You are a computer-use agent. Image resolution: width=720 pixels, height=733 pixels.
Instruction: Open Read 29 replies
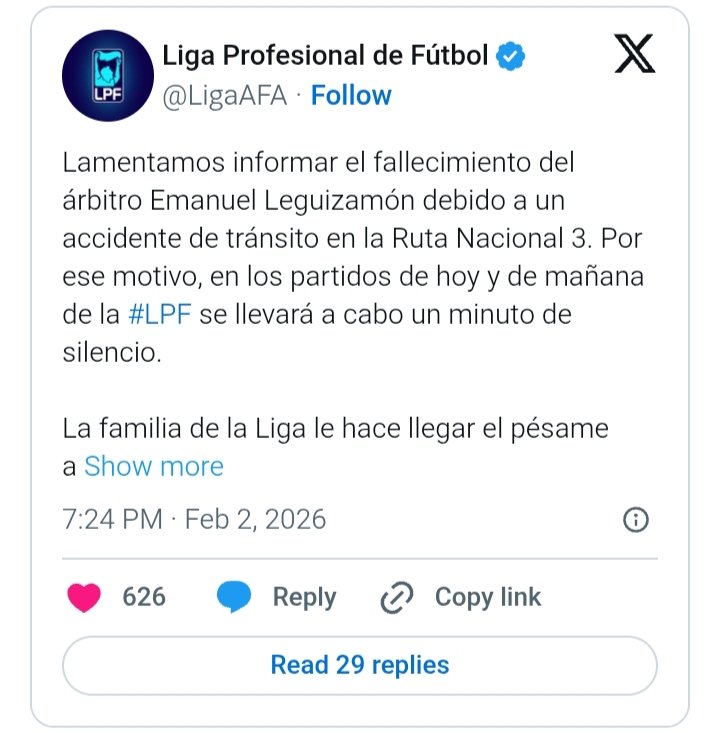point(360,665)
